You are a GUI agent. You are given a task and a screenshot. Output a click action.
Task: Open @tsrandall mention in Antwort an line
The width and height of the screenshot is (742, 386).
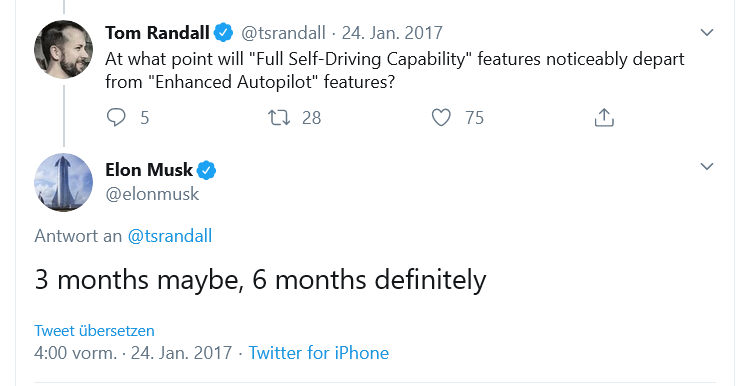(170, 236)
